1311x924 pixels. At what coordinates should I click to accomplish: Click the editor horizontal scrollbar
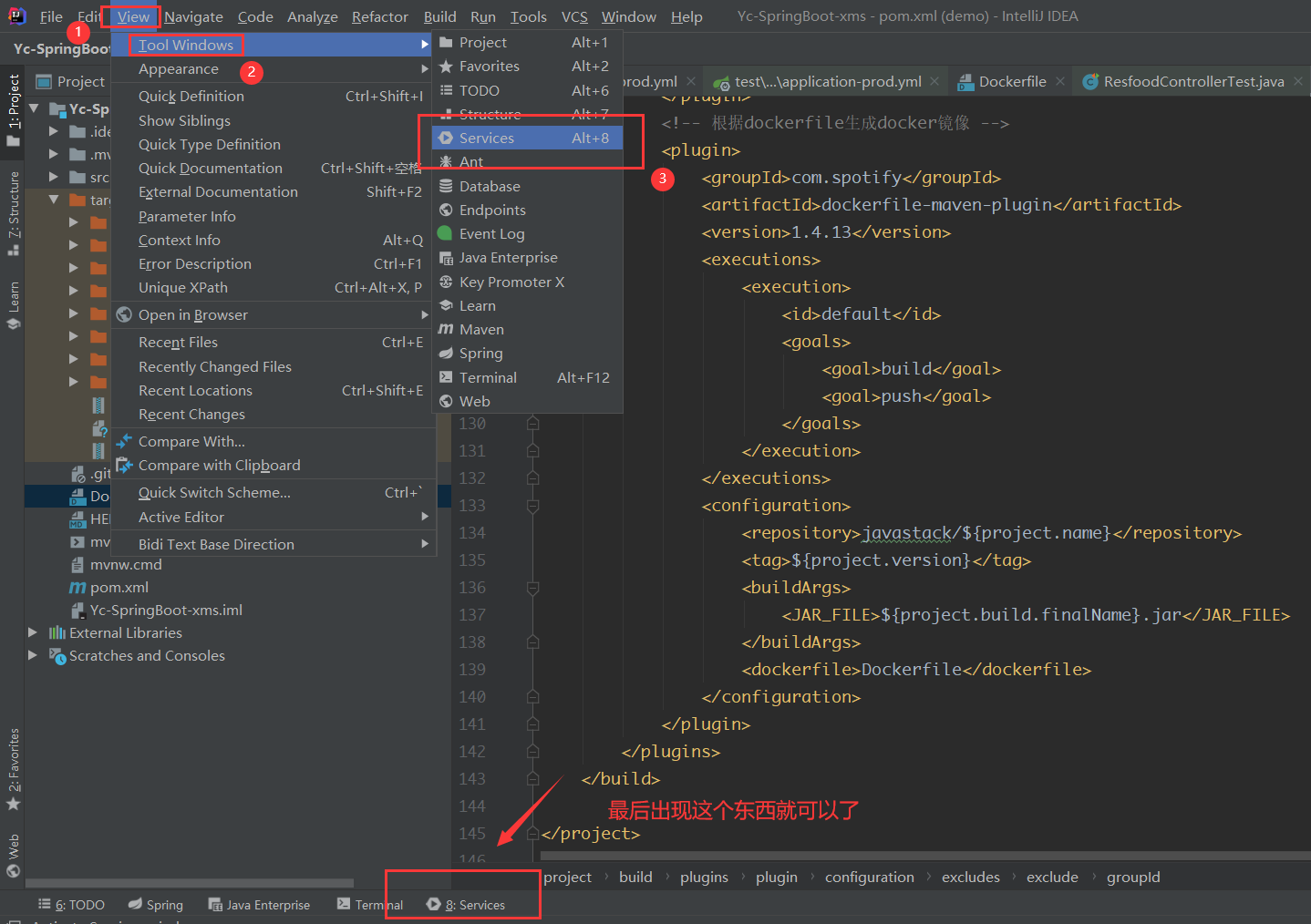tap(925, 856)
